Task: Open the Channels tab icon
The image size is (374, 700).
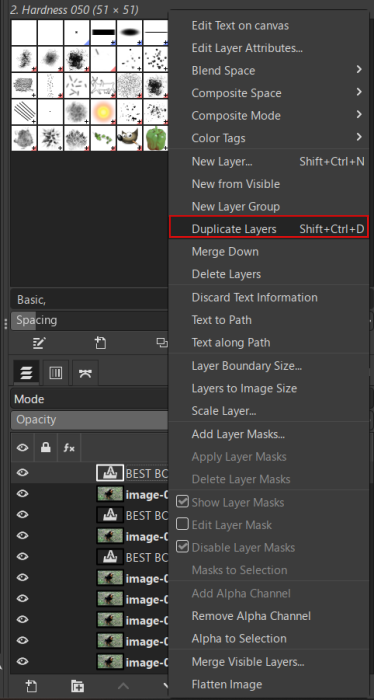Action: click(56, 373)
